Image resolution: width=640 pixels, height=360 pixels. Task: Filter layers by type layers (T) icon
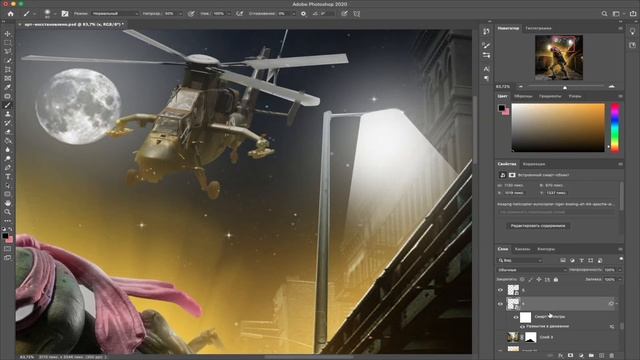tap(582, 260)
